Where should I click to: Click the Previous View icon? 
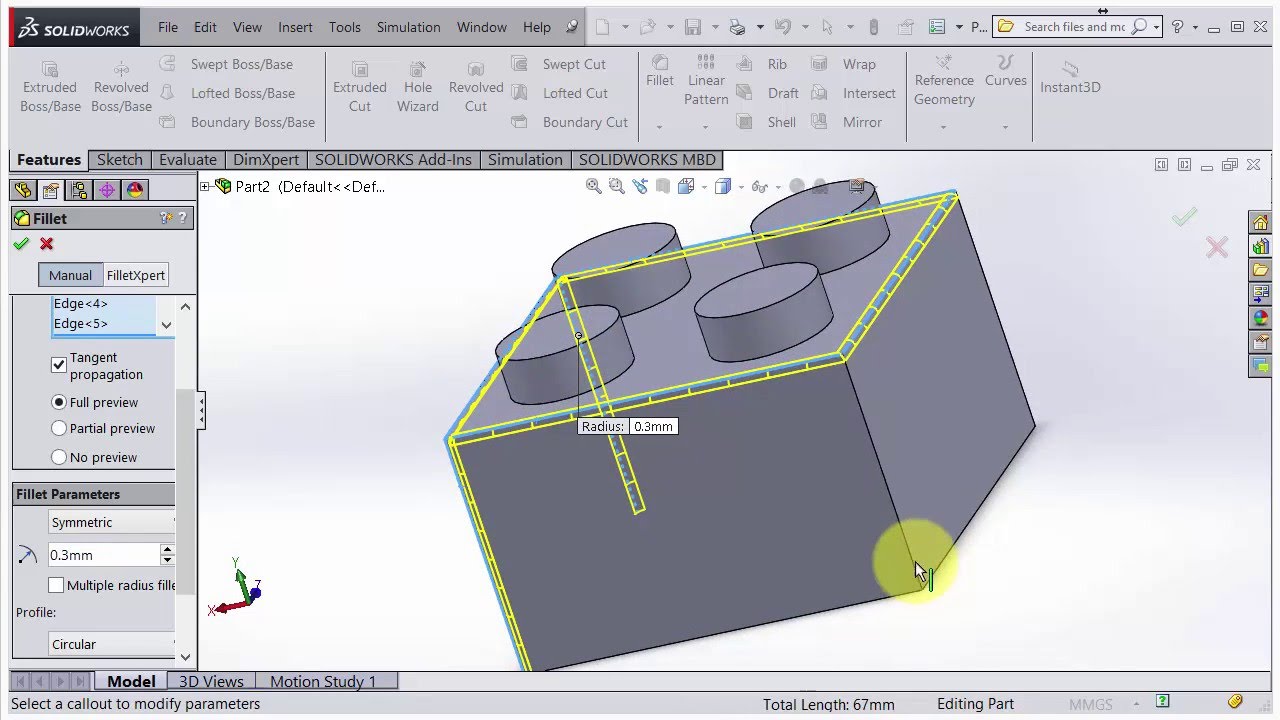tap(640, 186)
